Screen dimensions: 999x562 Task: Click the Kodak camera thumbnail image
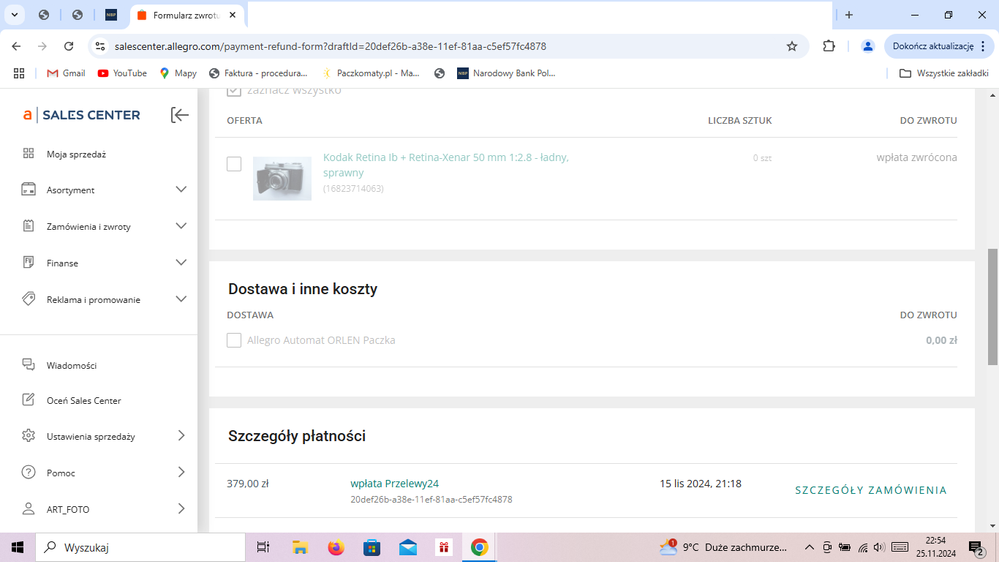282,178
